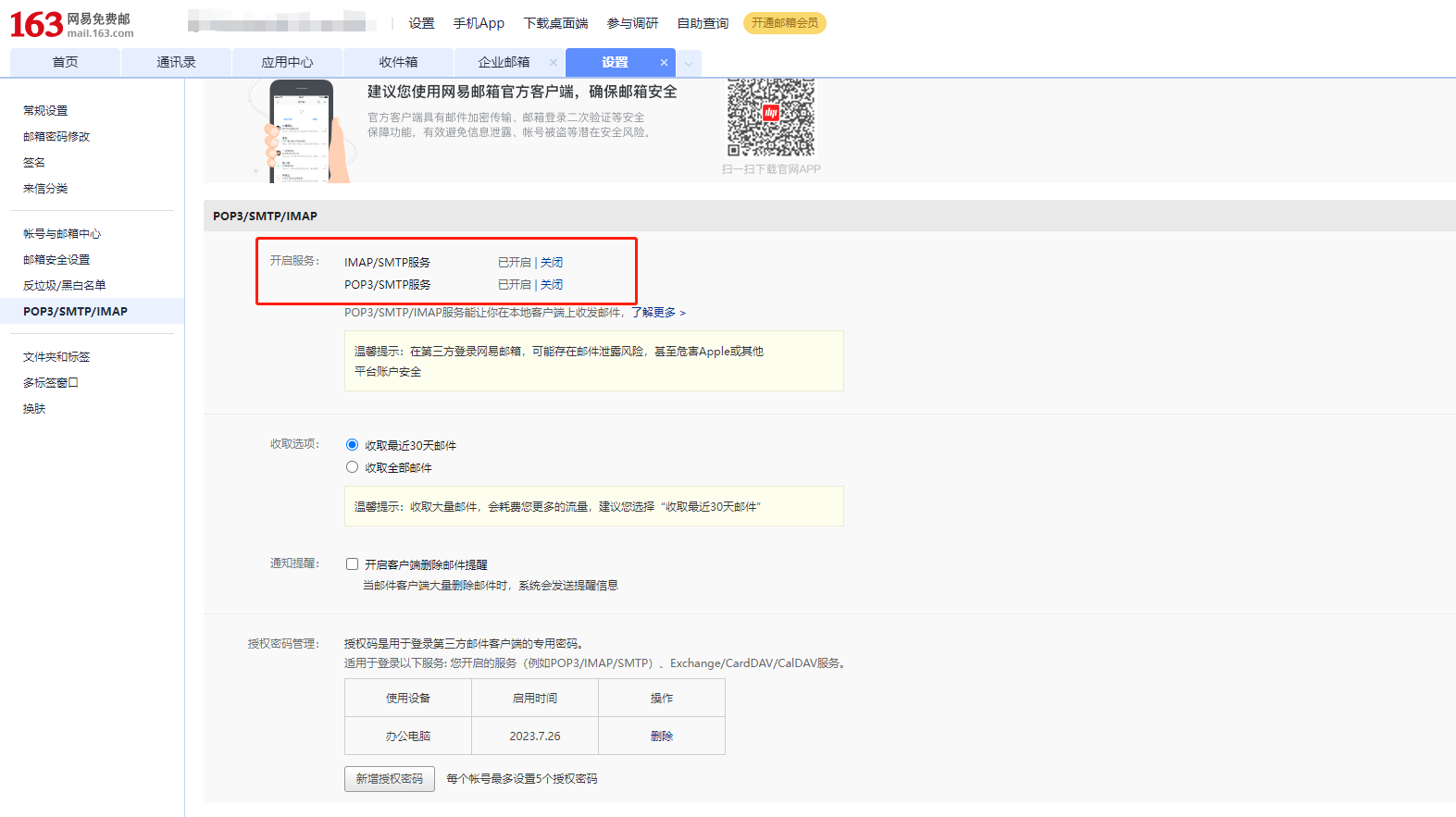The image size is (1456, 817).
Task: Click the 开通邮箱会员 button
Action: coord(785,23)
